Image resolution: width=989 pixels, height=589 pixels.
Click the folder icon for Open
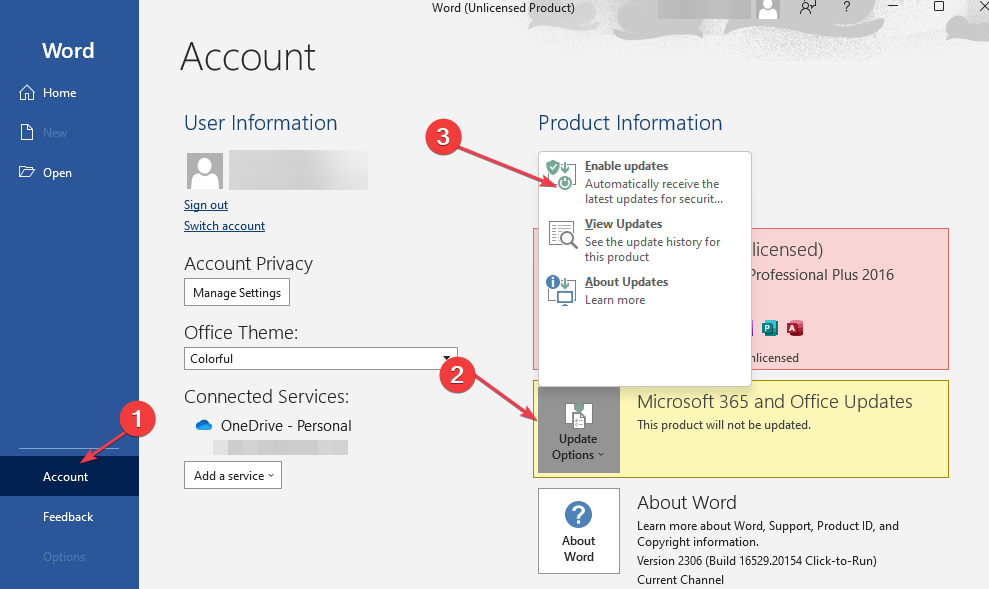tap(26, 172)
